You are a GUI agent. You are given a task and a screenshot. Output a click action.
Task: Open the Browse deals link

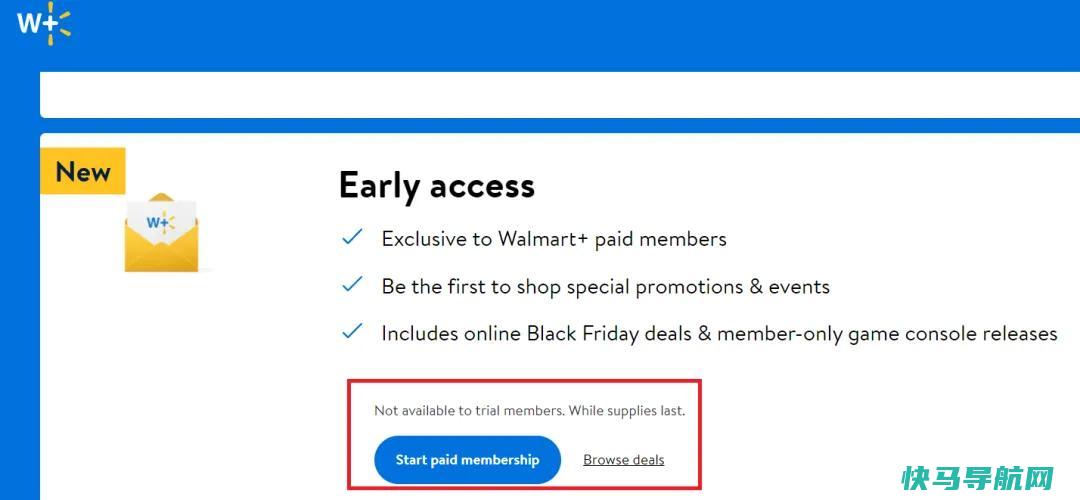click(x=623, y=460)
